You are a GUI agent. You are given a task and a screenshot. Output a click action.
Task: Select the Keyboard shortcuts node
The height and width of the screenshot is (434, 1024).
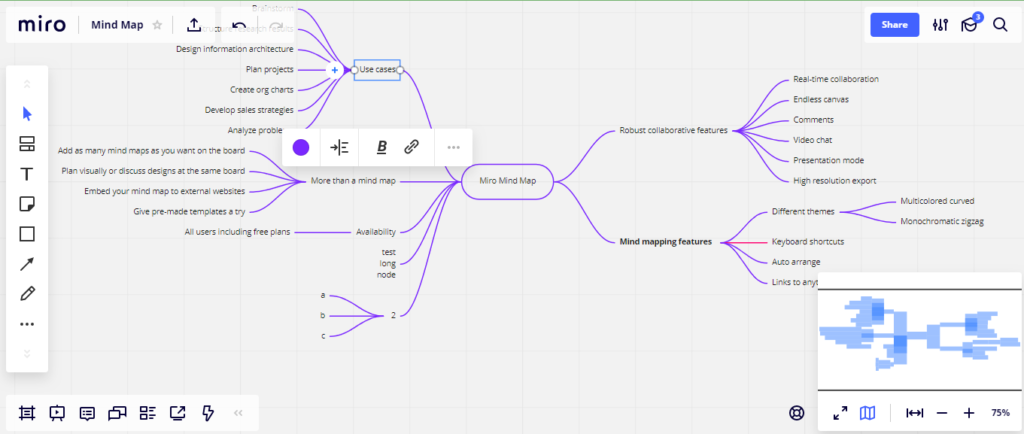808,241
